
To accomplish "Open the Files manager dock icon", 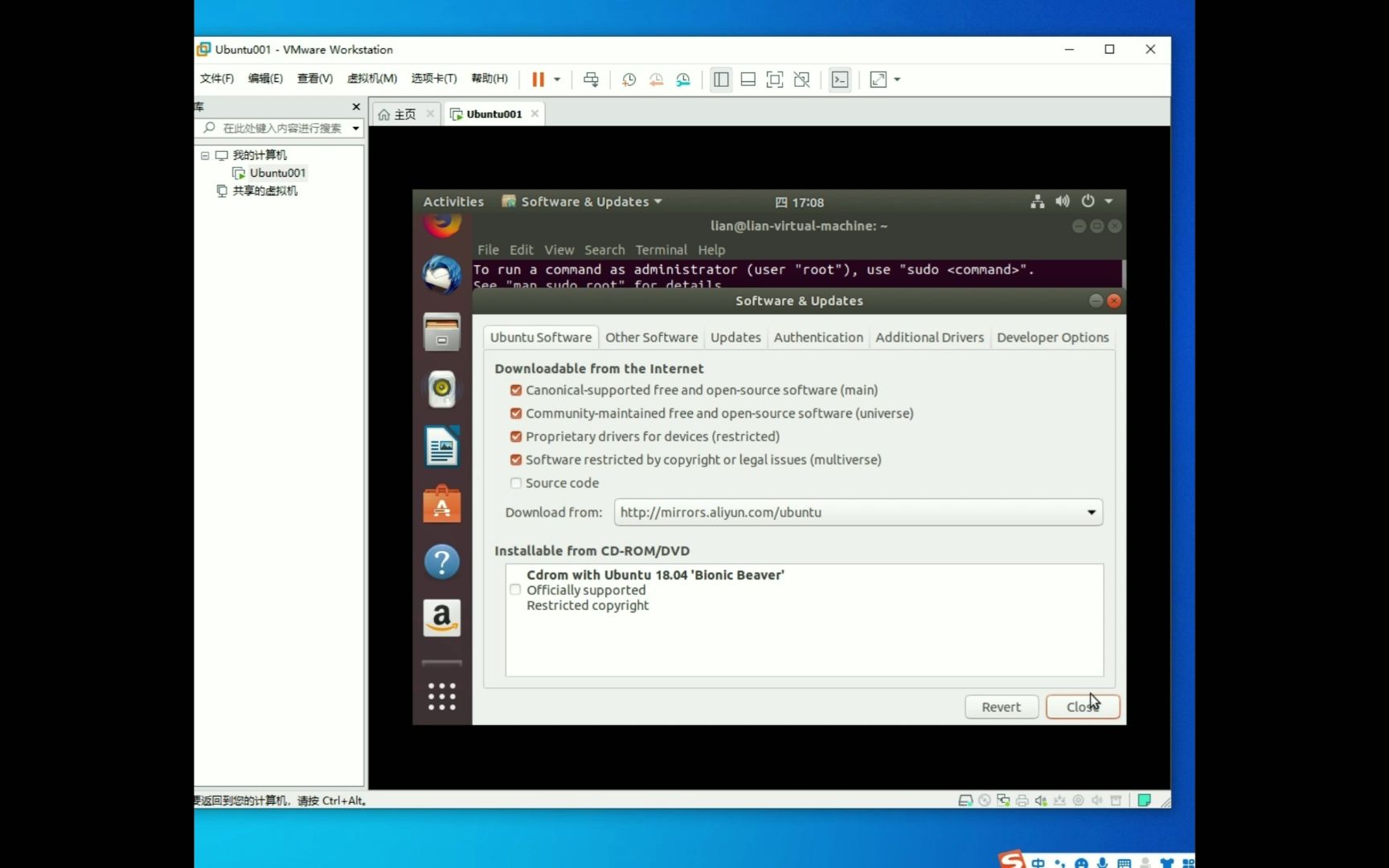I will pyautogui.click(x=442, y=332).
